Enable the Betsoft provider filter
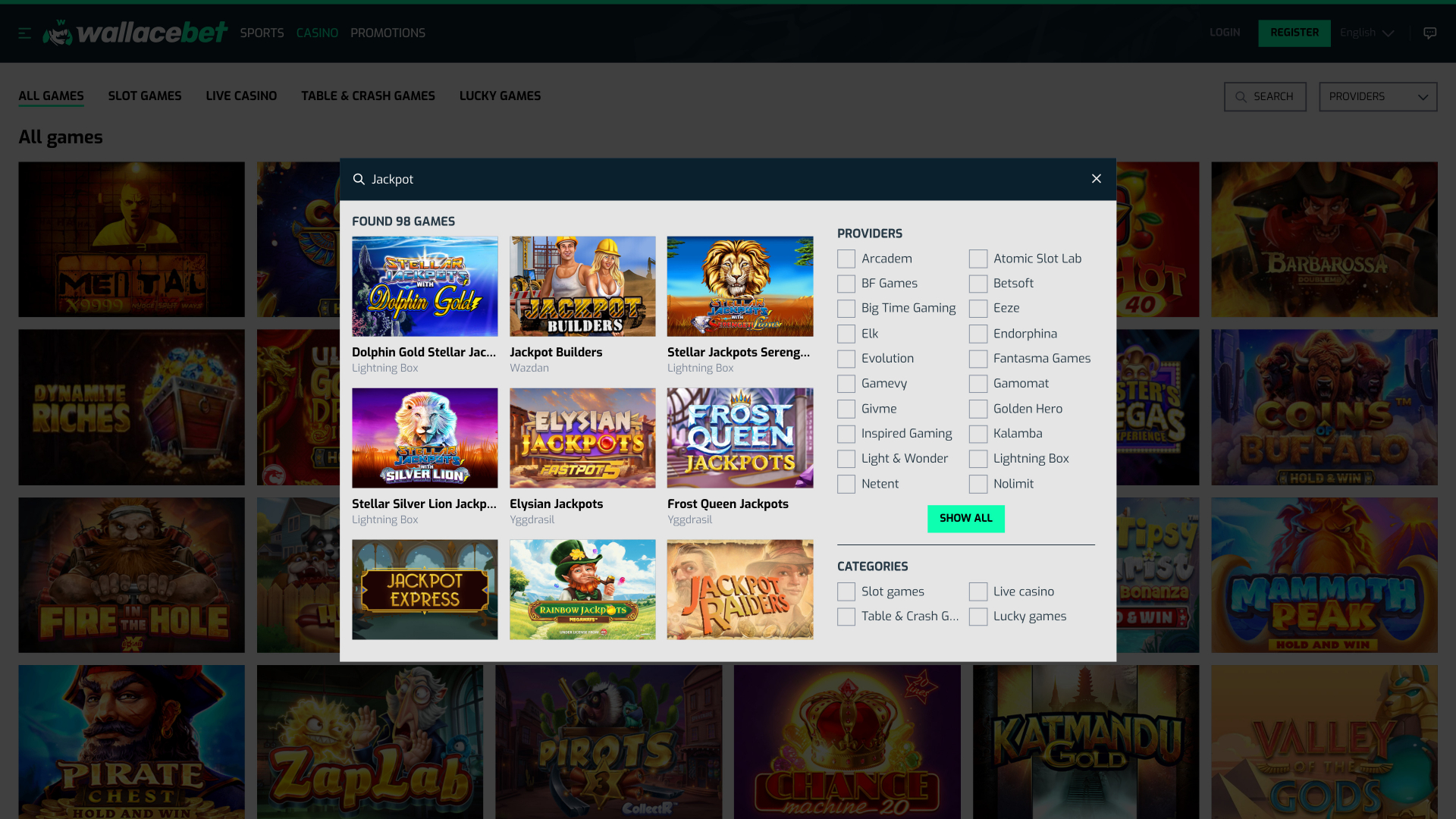The height and width of the screenshot is (819, 1456). (x=978, y=284)
